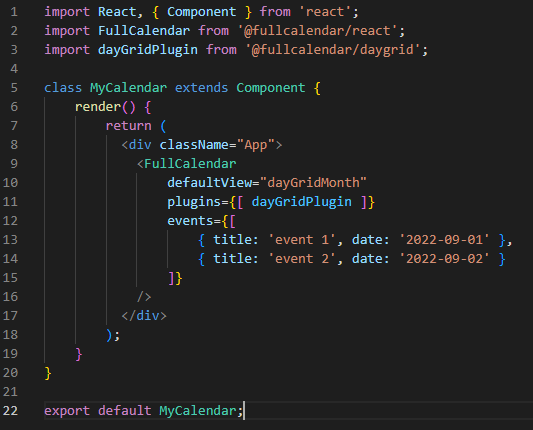Click the className attribute

click(x=194, y=145)
